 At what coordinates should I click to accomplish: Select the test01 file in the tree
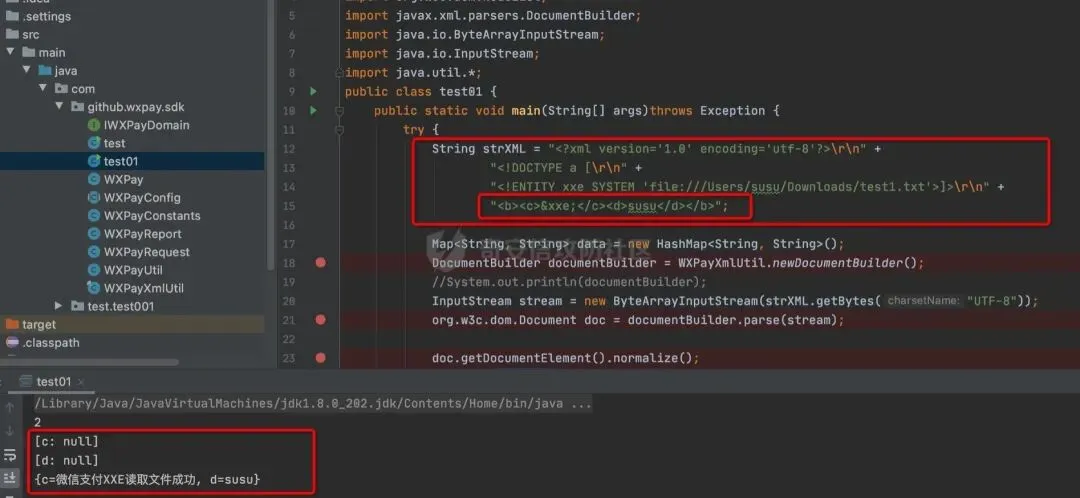click(x=132, y=161)
